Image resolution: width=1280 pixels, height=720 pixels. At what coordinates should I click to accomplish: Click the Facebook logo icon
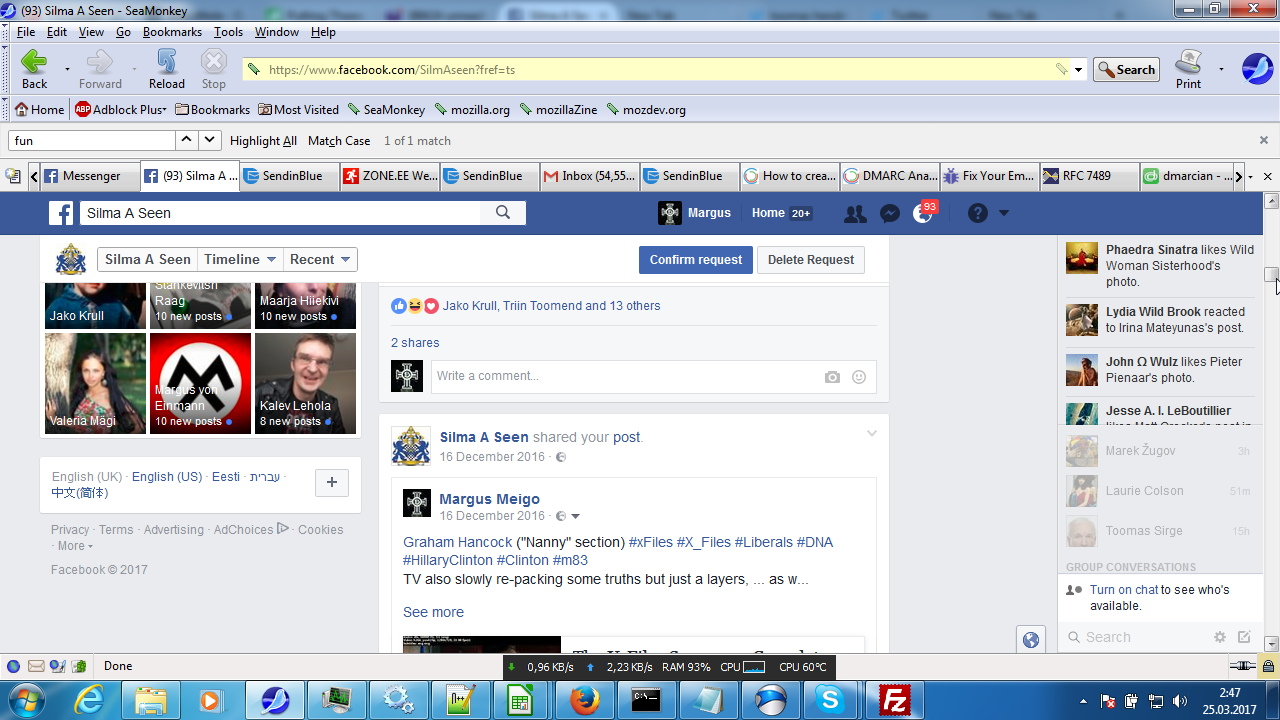[62, 213]
